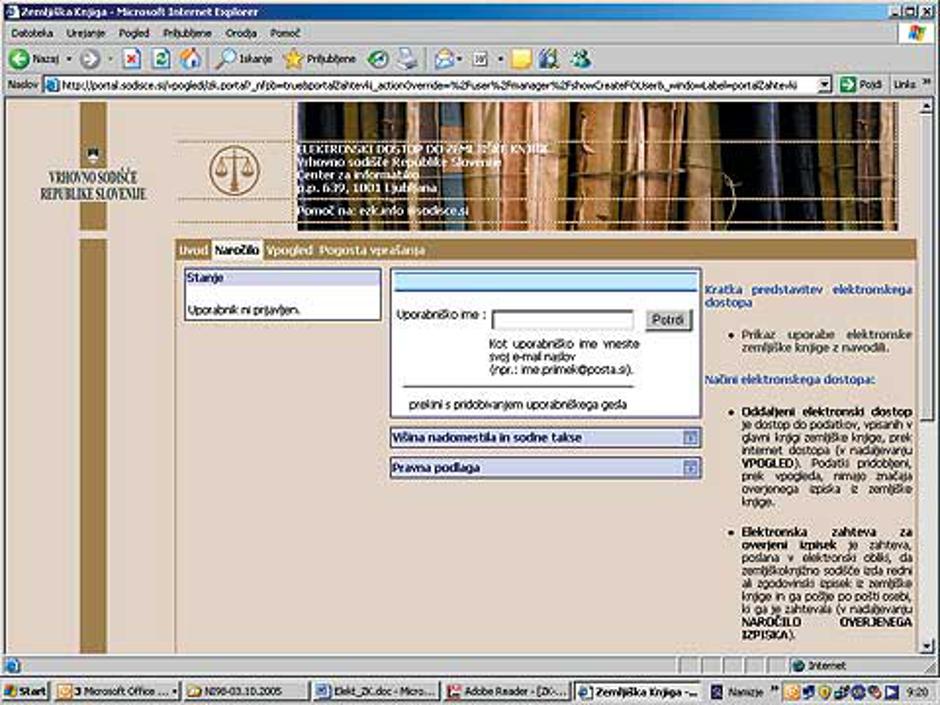
Task: Click the Back (Nazaj) navigation button
Action: (x=35, y=59)
